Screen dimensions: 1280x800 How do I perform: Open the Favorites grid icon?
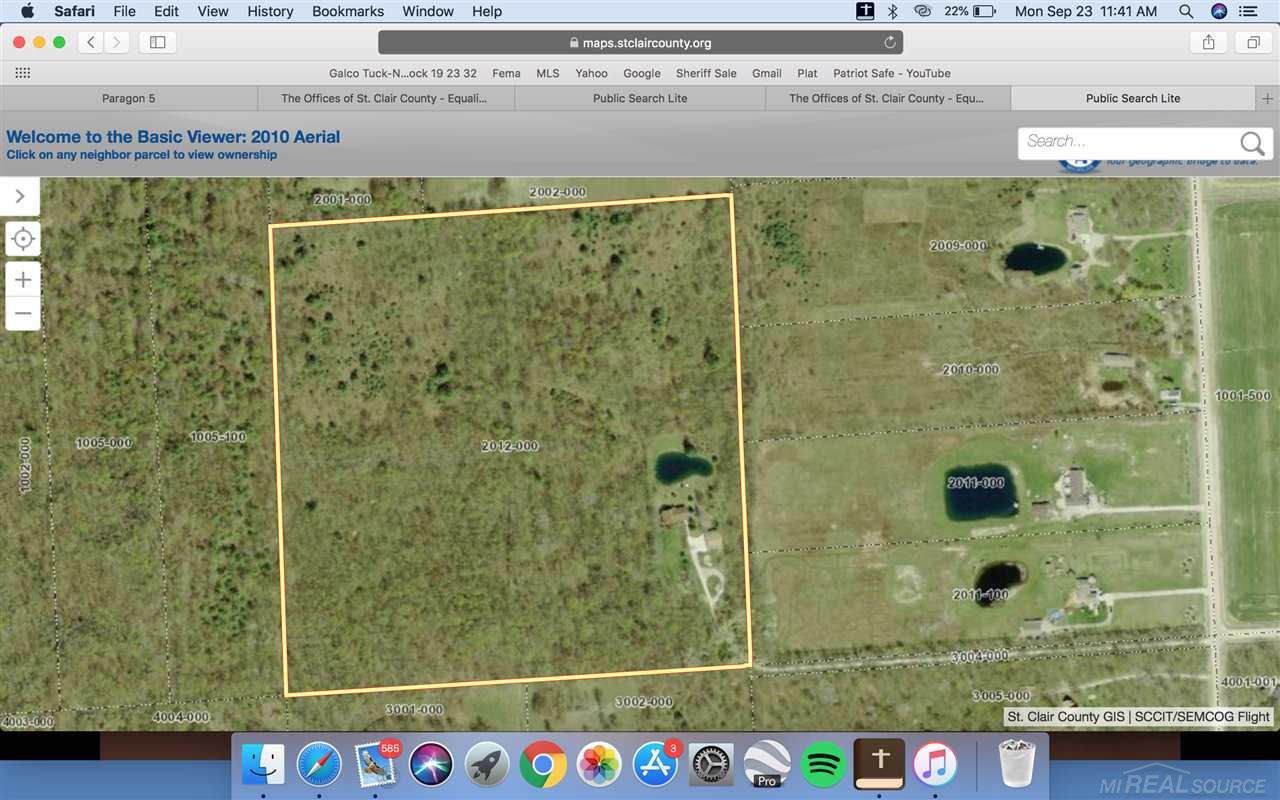pyautogui.click(x=23, y=73)
